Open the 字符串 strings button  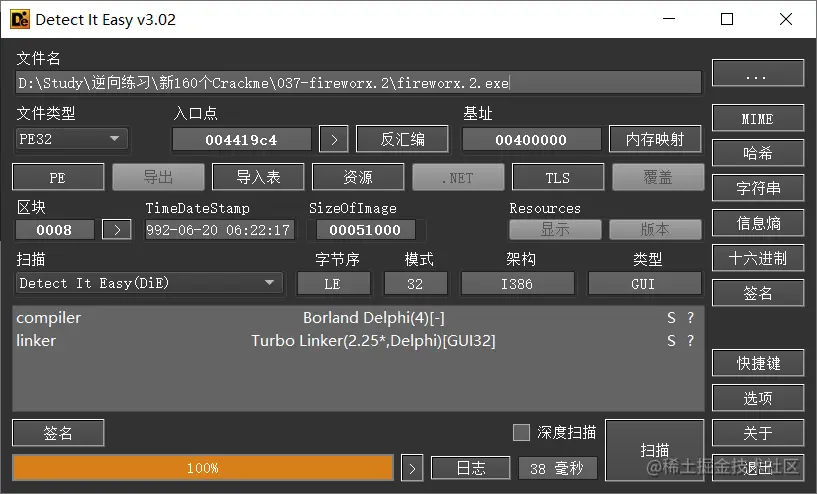(758, 188)
